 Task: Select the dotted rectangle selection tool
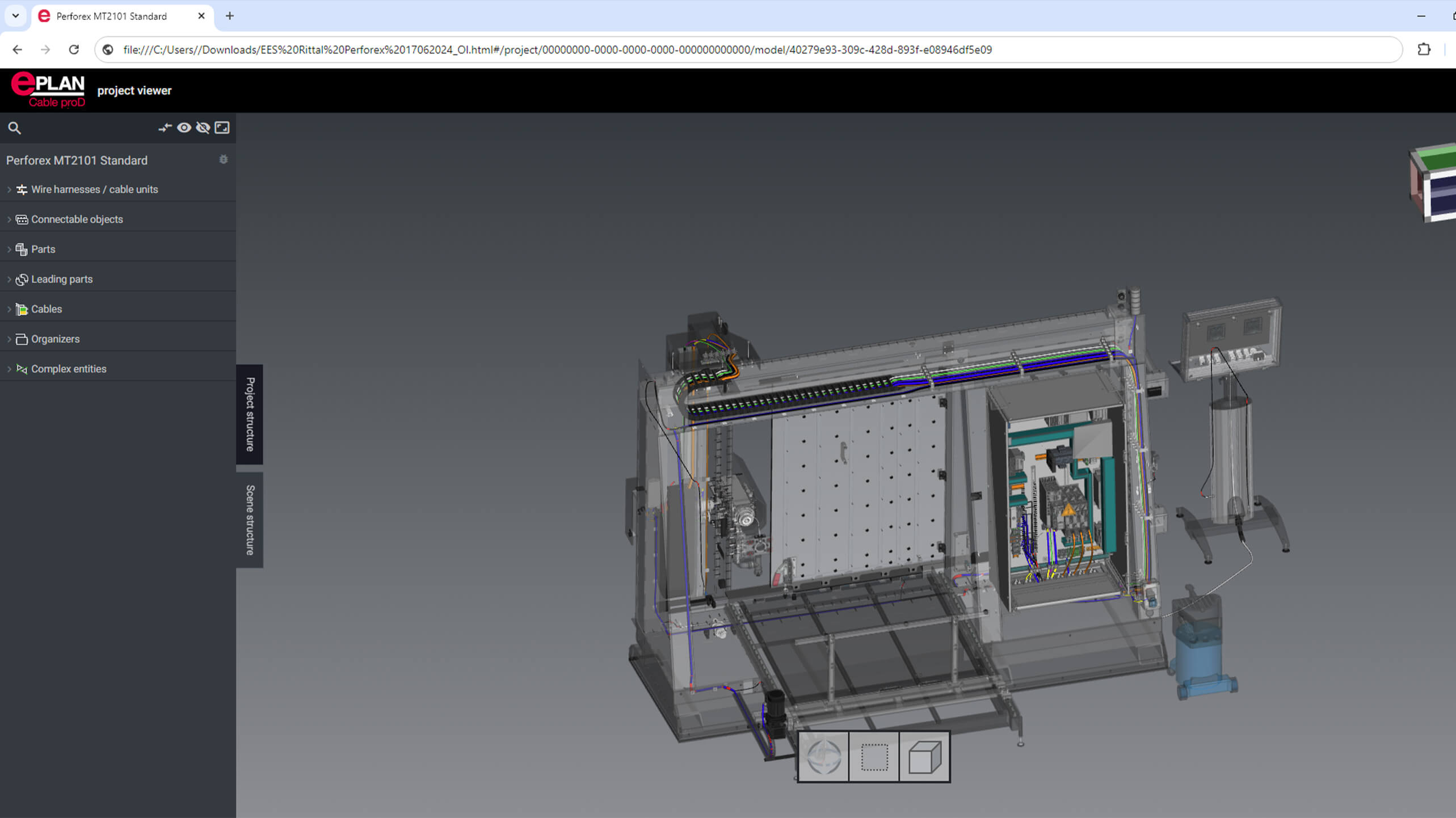(x=874, y=757)
